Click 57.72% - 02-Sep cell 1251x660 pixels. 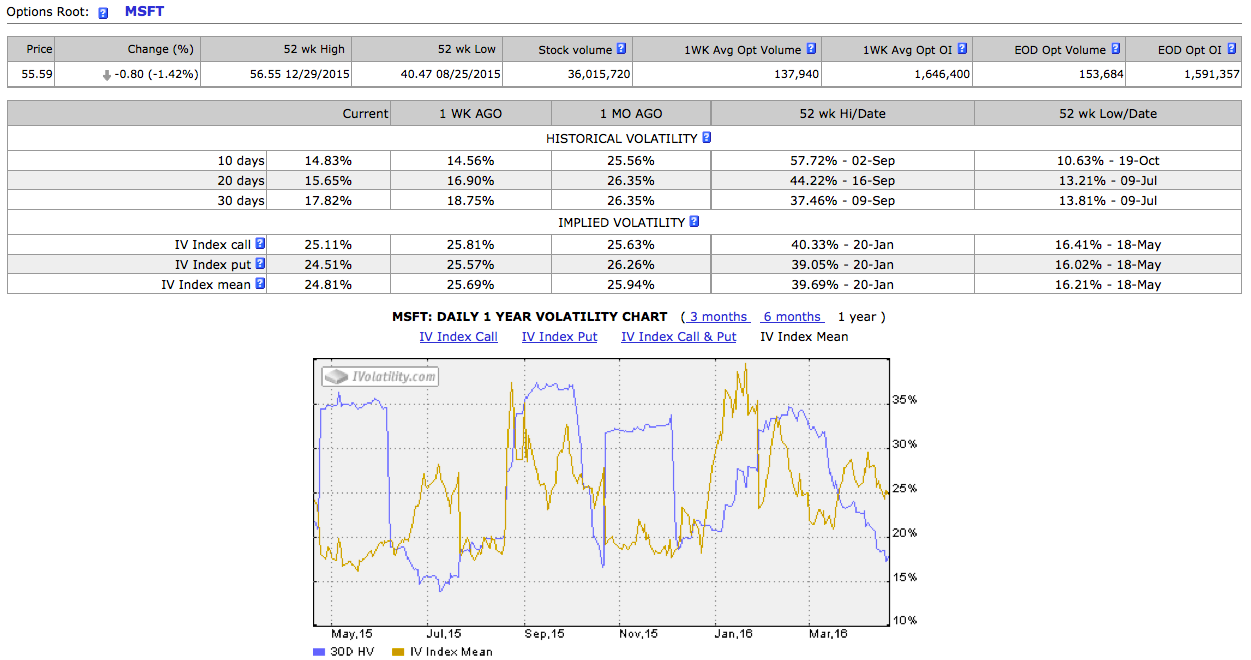[x=843, y=160]
